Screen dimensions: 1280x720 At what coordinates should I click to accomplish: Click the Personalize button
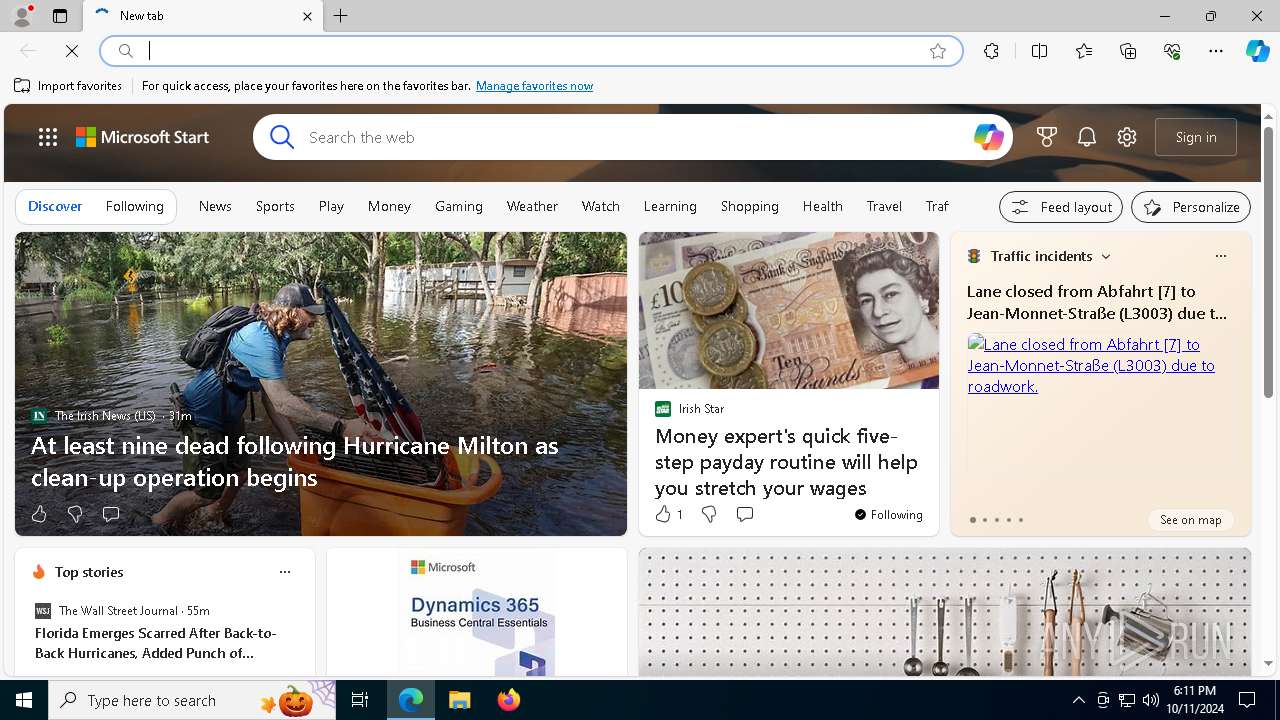(1191, 207)
